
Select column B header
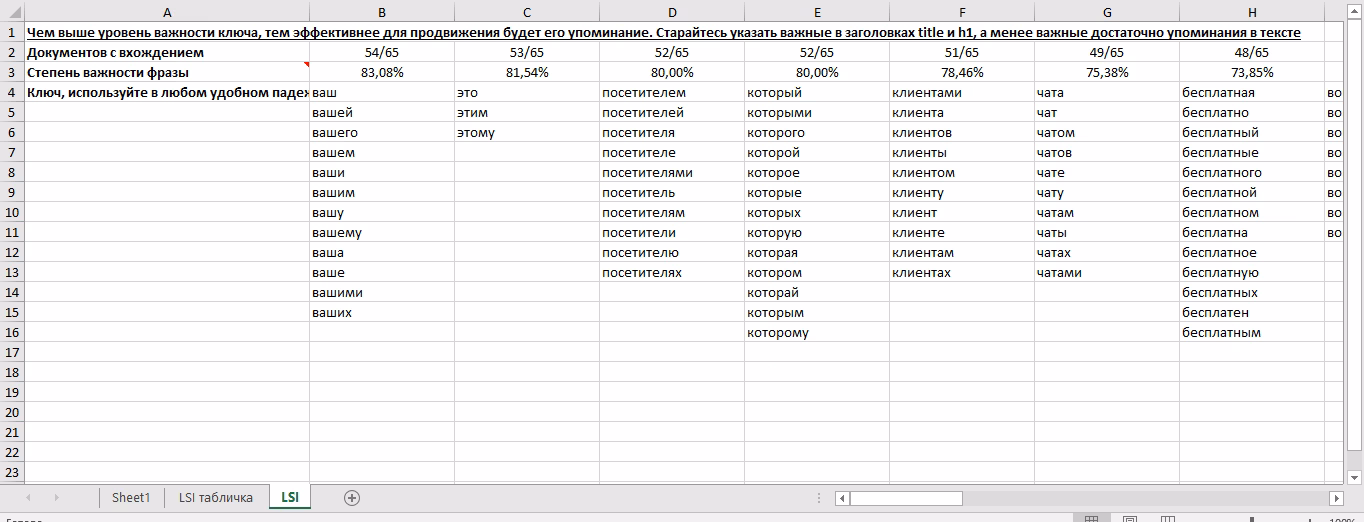click(x=381, y=13)
